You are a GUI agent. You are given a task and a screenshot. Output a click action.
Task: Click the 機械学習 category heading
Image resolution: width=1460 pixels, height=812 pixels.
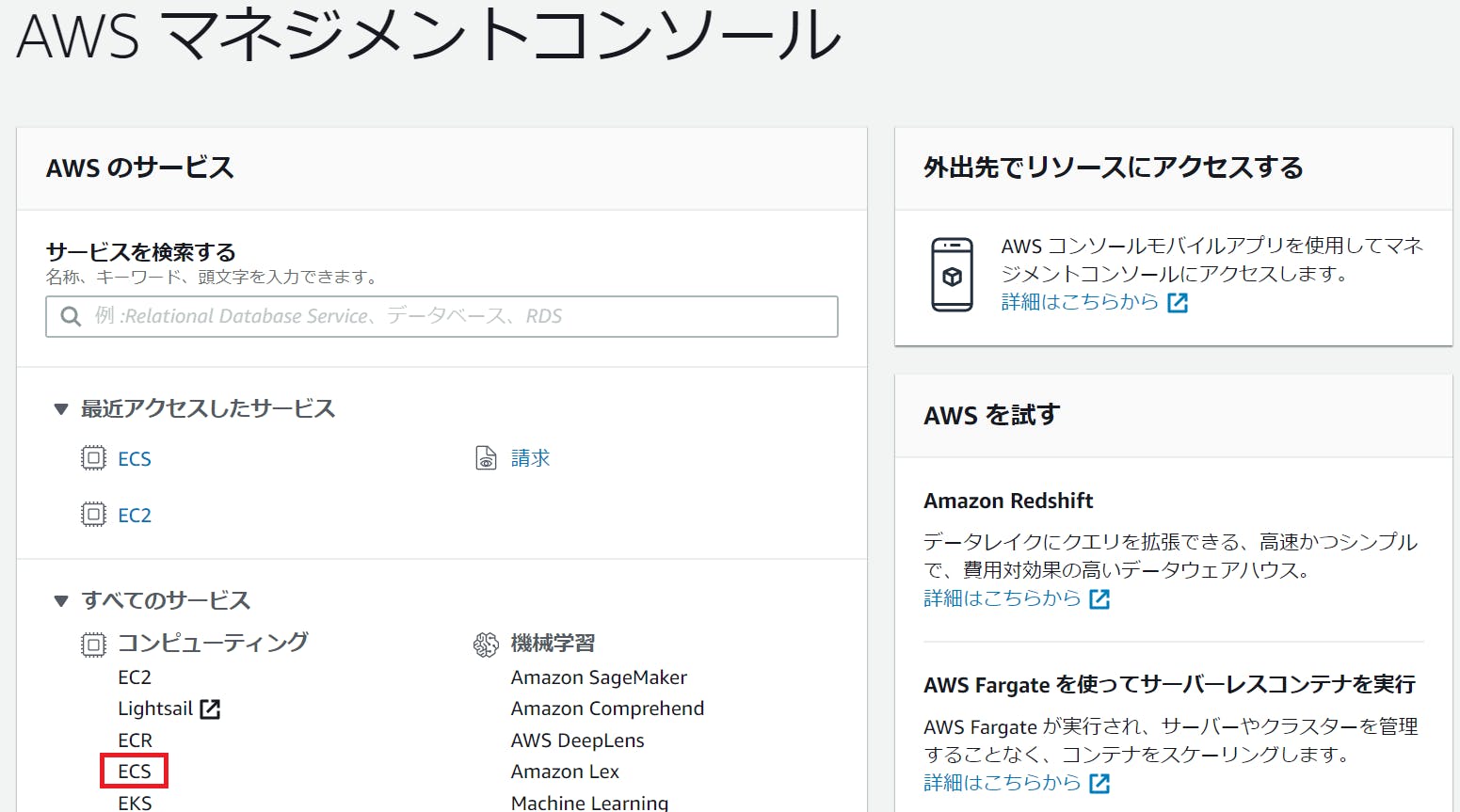click(x=554, y=644)
